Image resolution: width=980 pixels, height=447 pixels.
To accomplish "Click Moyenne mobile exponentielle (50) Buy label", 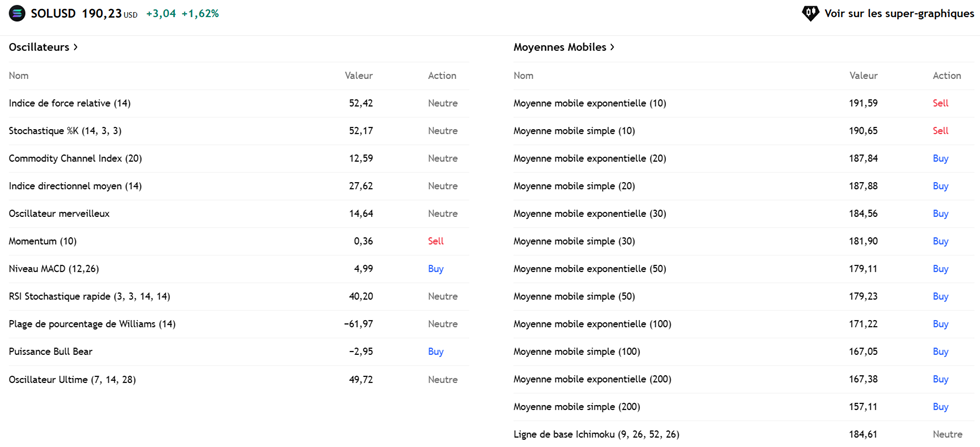I will click(940, 269).
